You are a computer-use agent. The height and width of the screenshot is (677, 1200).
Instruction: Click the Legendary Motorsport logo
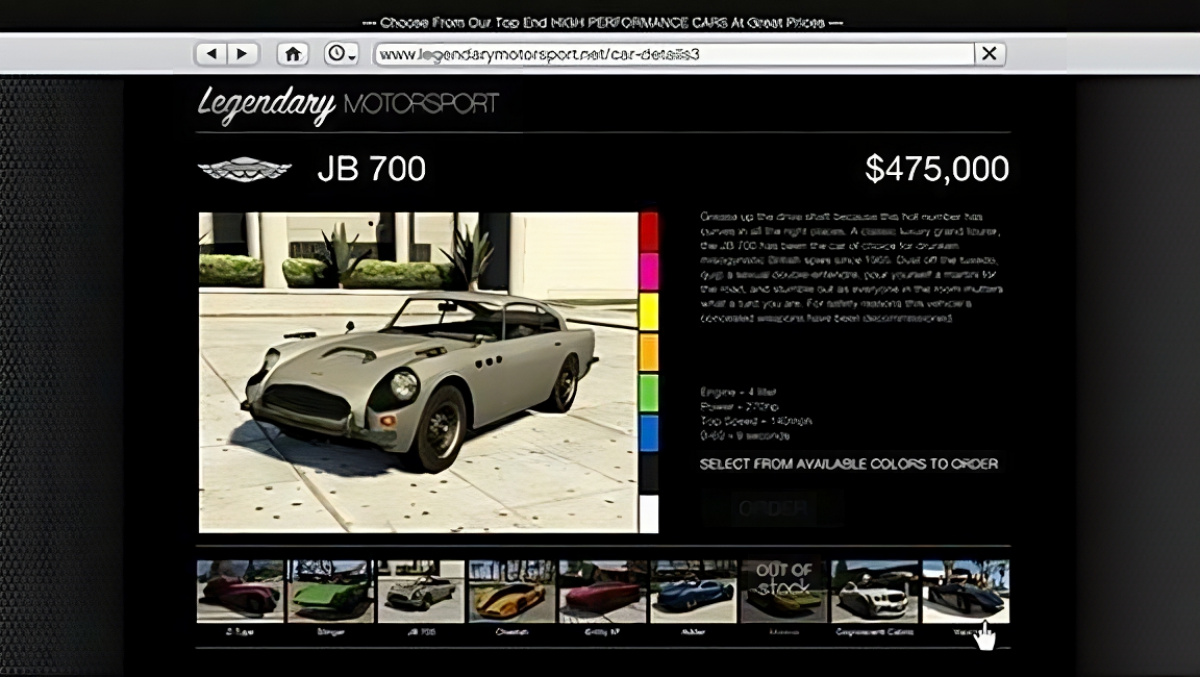point(348,105)
